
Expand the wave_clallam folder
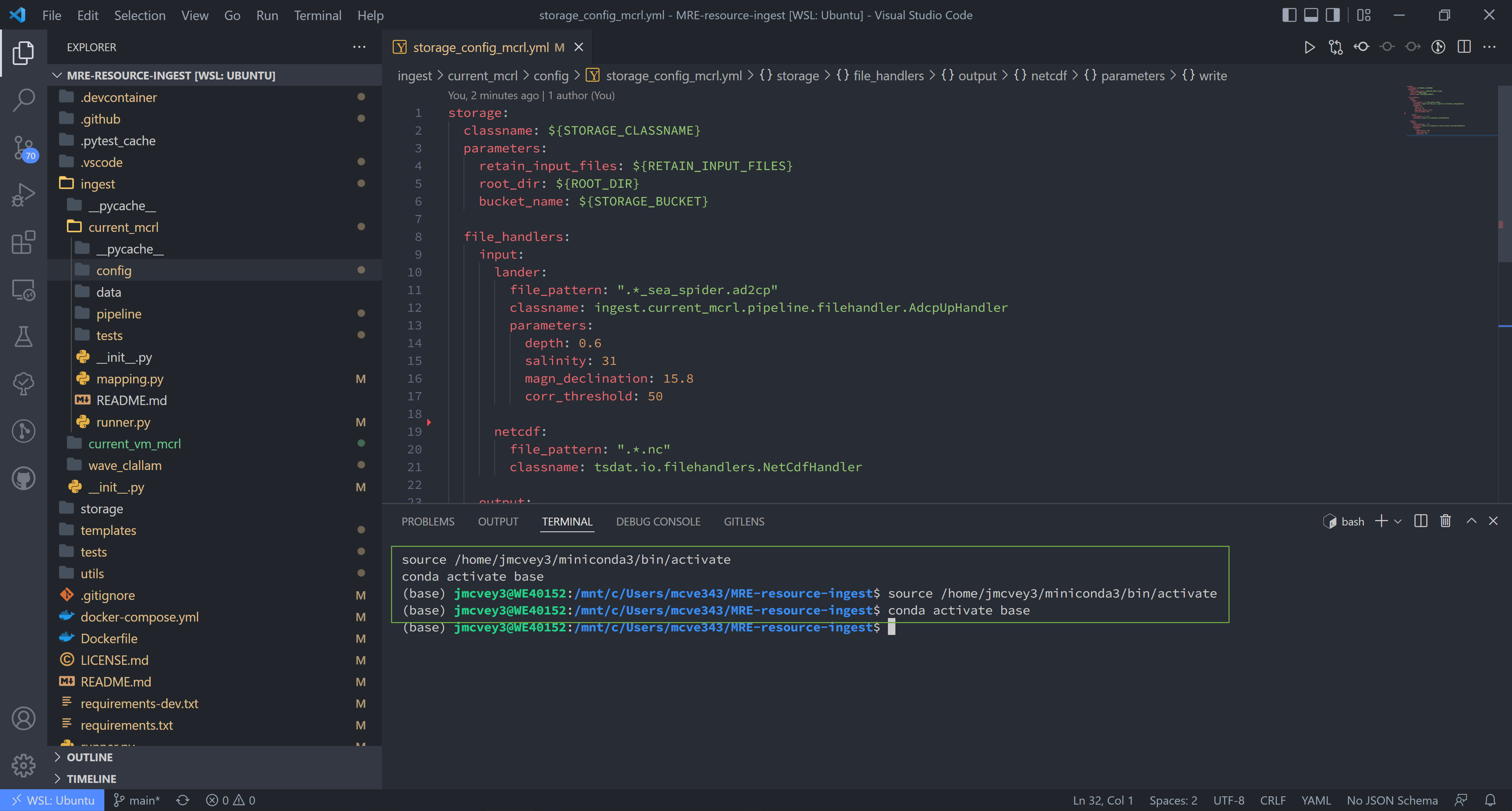point(215,465)
